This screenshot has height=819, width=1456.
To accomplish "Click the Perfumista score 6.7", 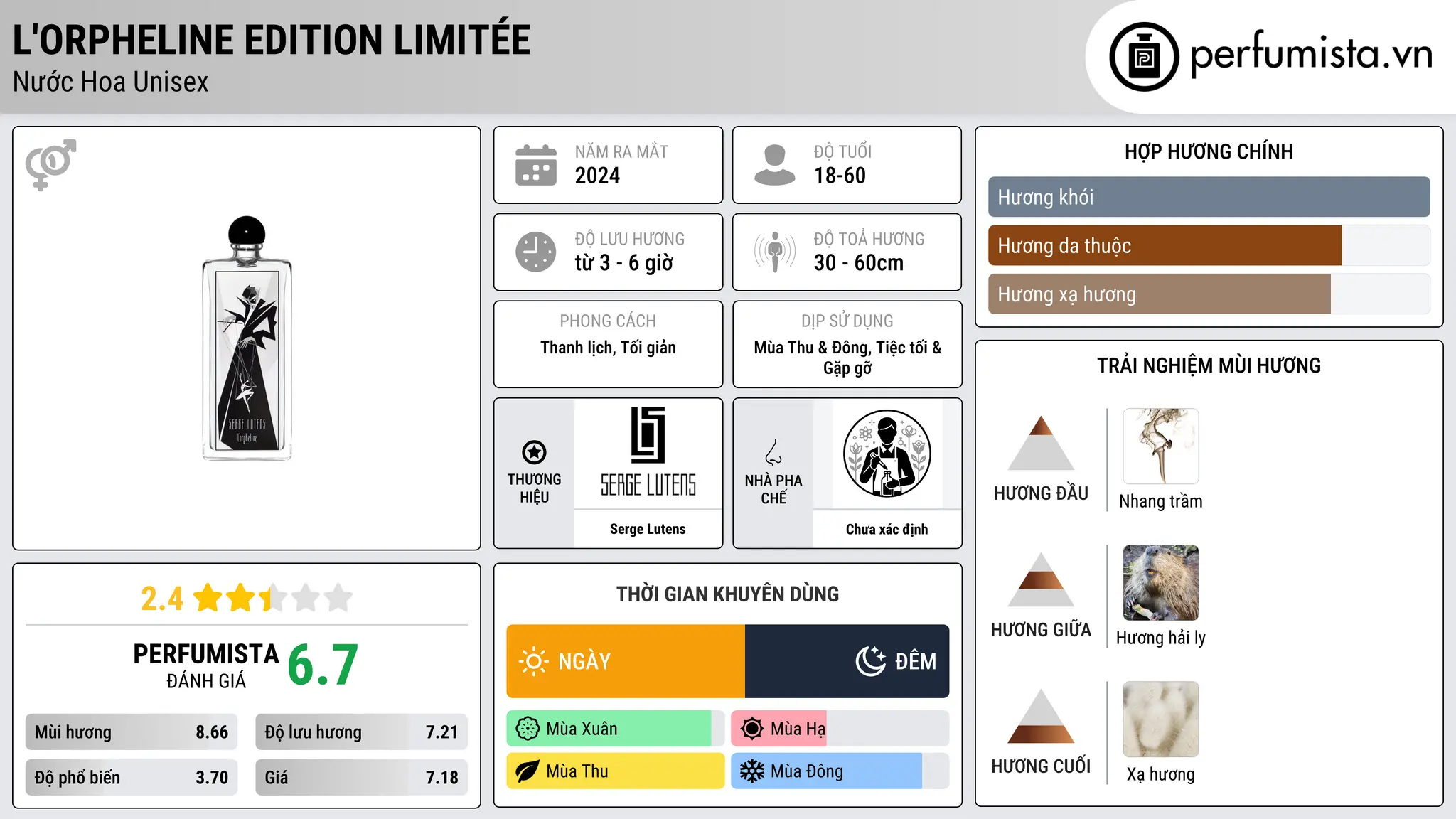I will pos(323,665).
